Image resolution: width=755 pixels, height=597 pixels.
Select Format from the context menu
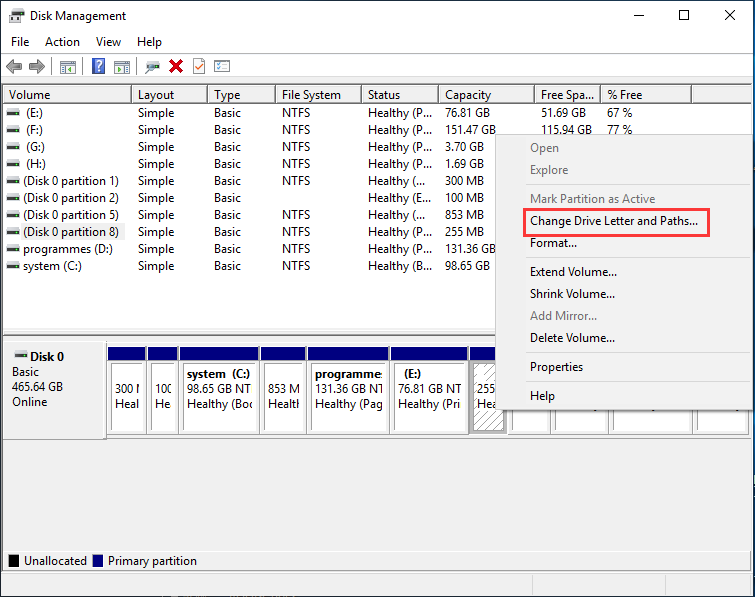click(x=553, y=243)
